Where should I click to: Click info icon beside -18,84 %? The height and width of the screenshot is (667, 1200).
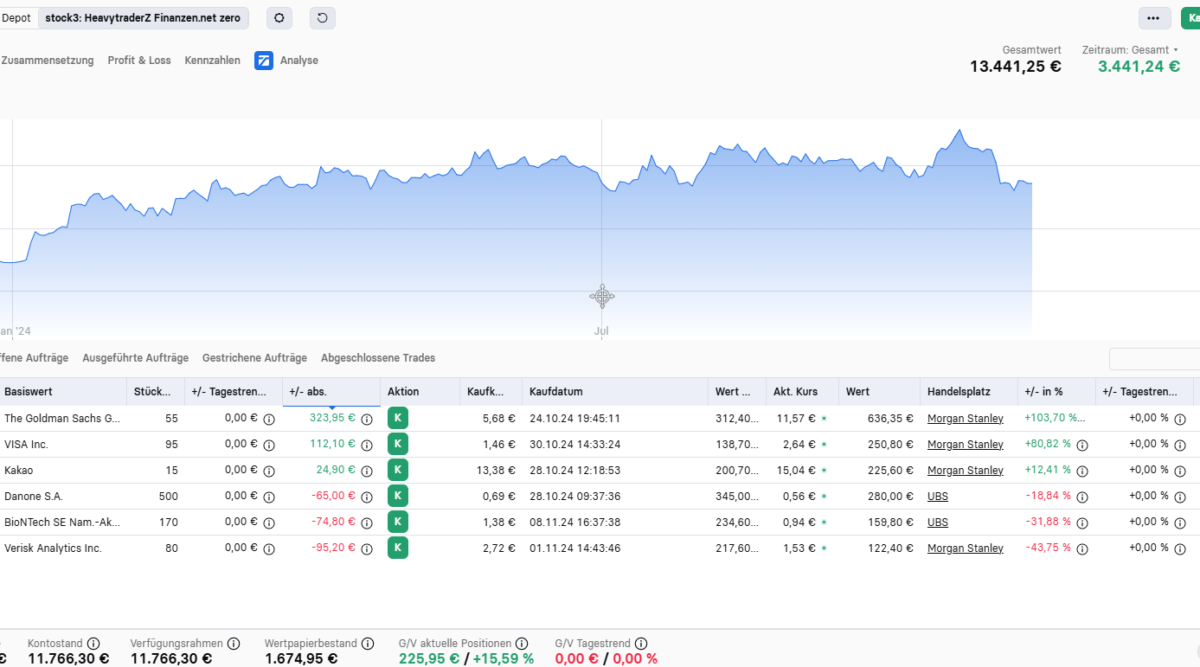tap(1082, 497)
